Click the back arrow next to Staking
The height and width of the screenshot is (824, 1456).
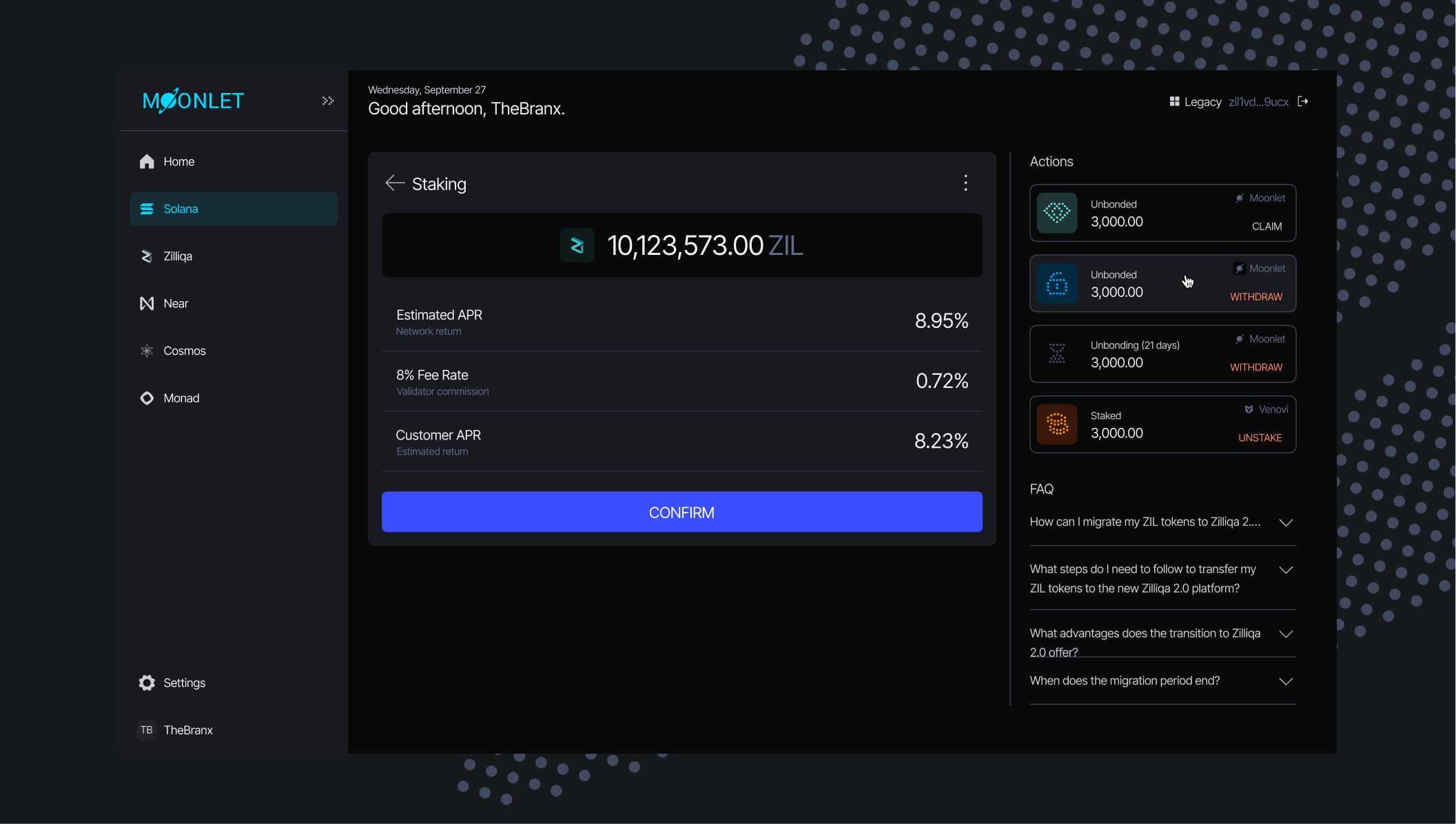coord(395,183)
